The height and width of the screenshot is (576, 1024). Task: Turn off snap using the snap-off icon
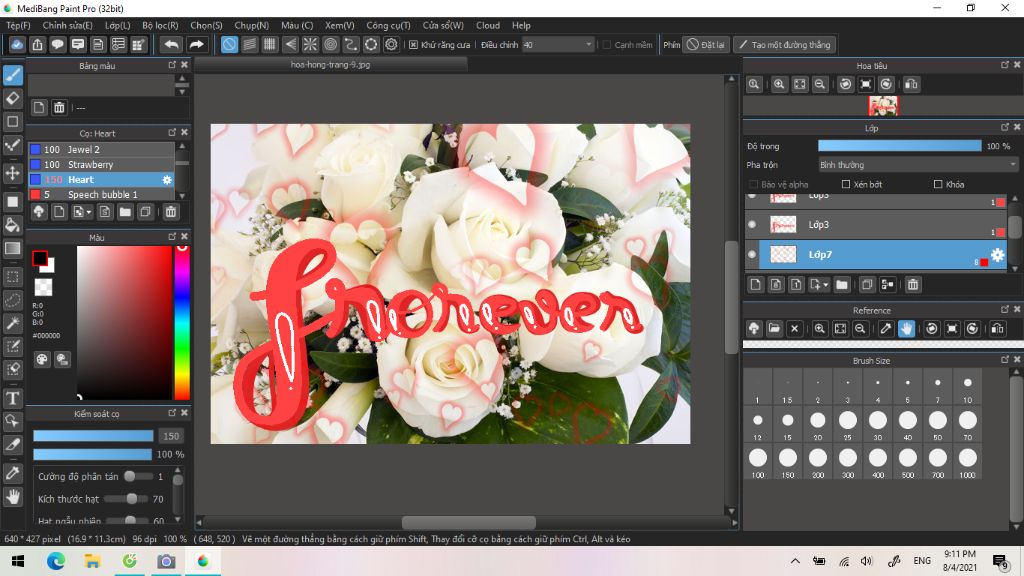(x=229, y=44)
